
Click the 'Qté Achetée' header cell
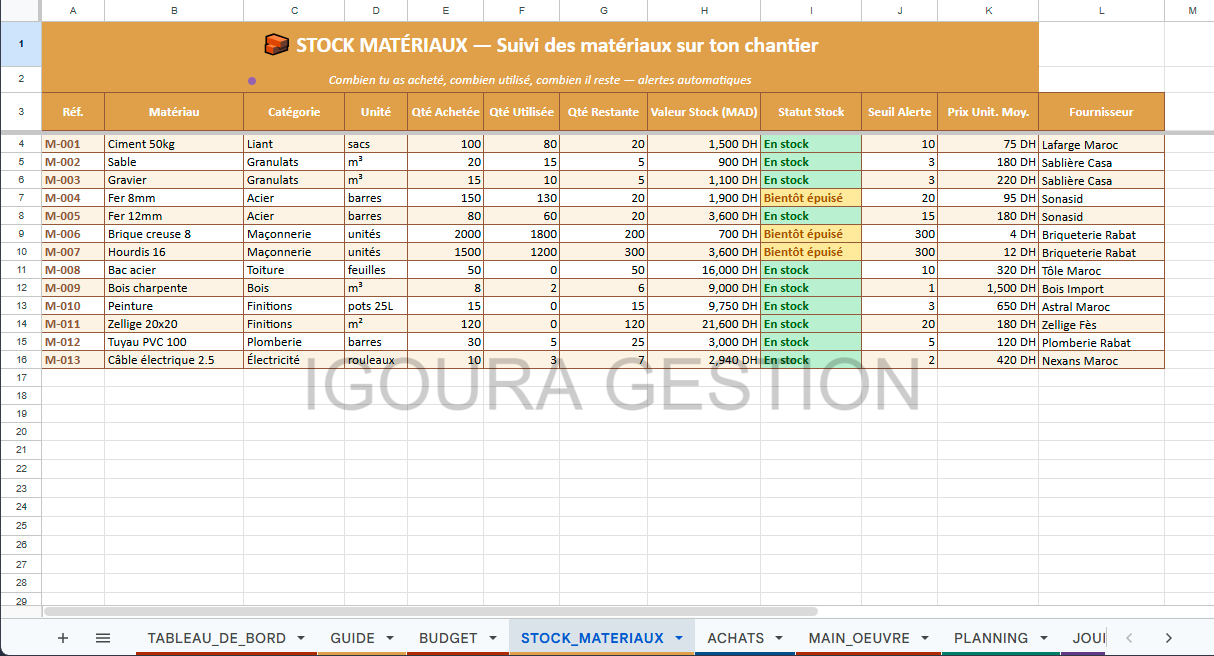tap(445, 112)
